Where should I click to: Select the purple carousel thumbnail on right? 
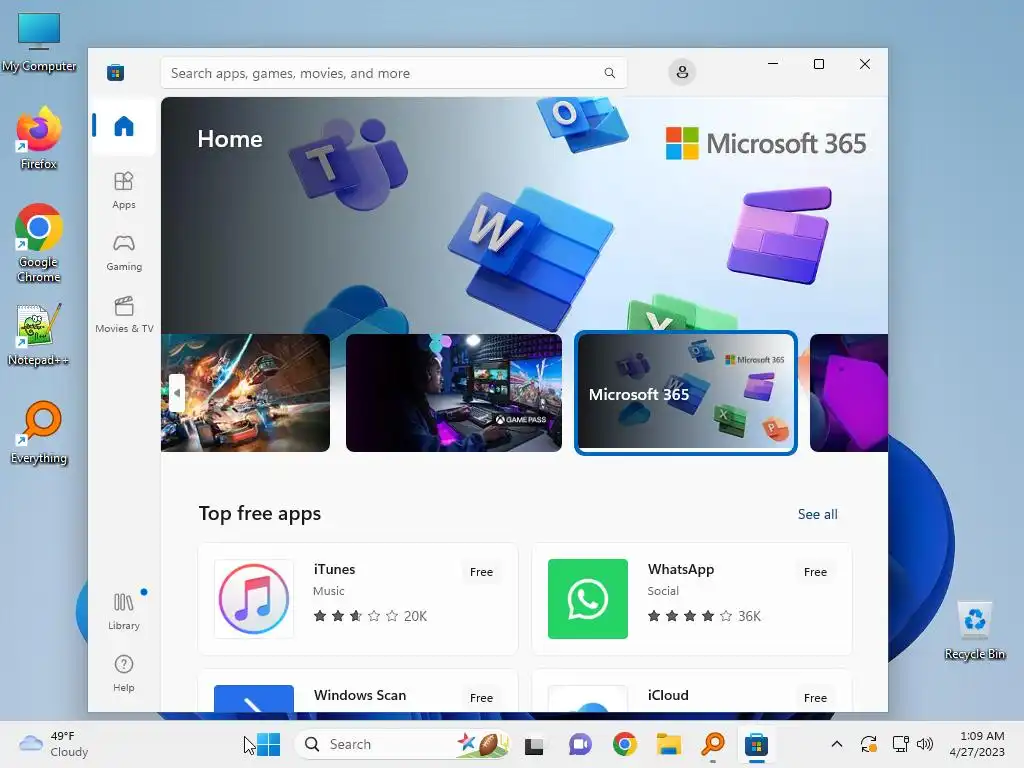coord(849,392)
